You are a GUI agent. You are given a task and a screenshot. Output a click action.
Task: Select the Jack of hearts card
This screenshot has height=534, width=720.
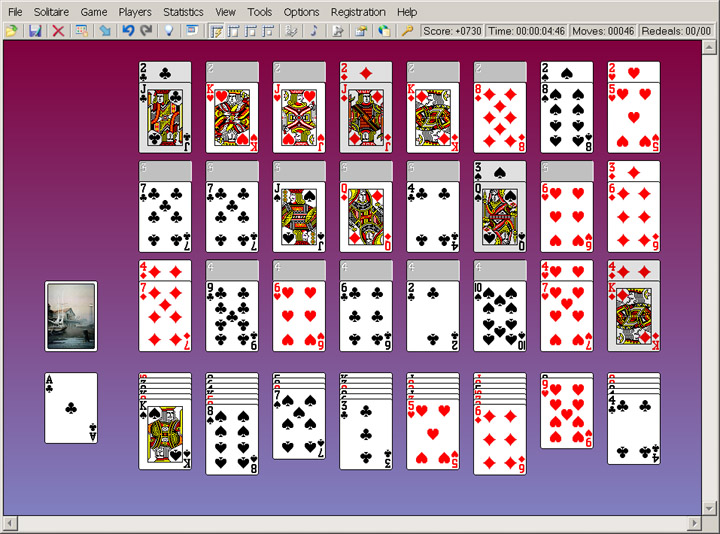click(x=299, y=118)
